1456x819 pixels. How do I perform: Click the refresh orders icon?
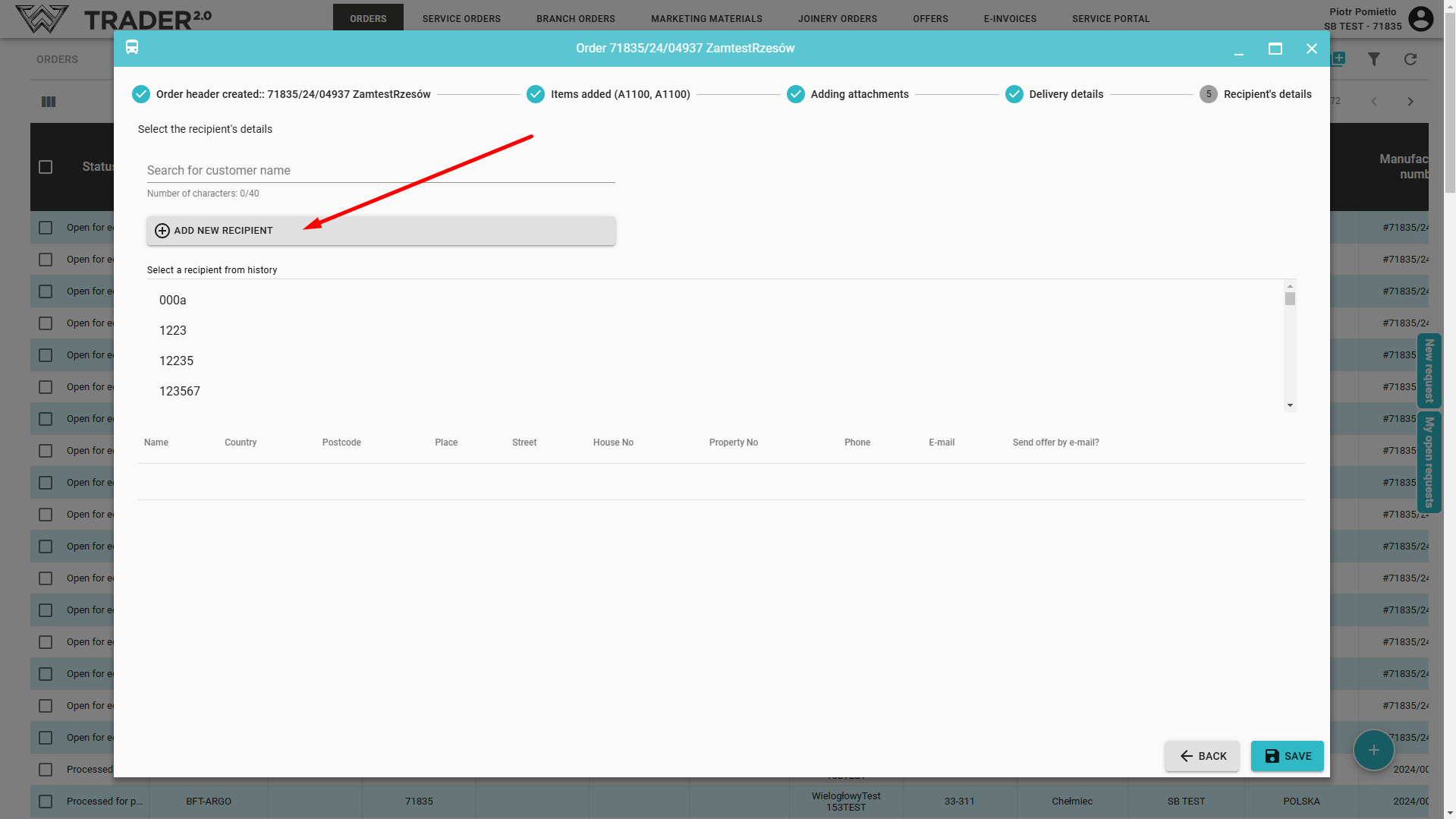pos(1410,59)
